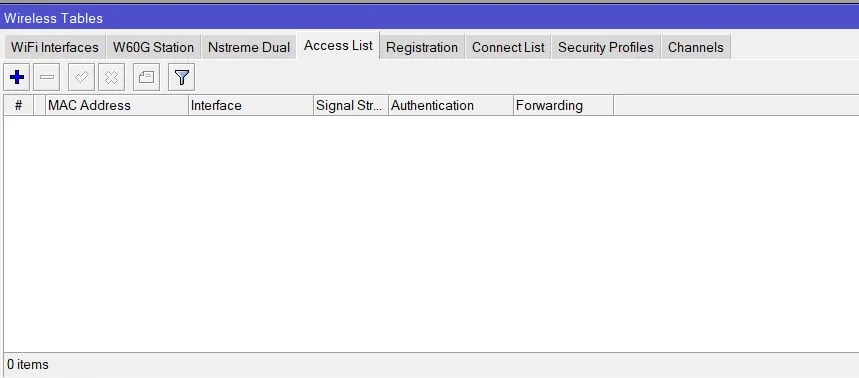Click the comment note toolbar icon

pyautogui.click(x=146, y=77)
